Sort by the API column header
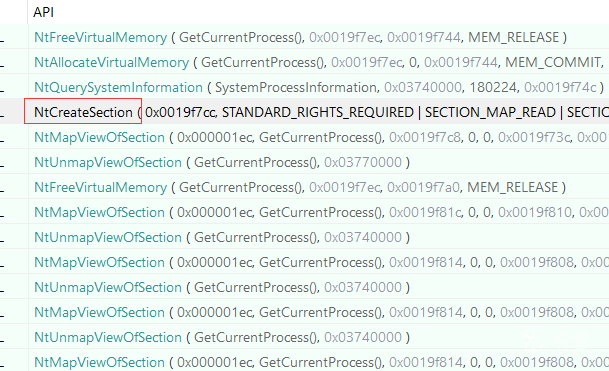609x371 pixels. 44,12
